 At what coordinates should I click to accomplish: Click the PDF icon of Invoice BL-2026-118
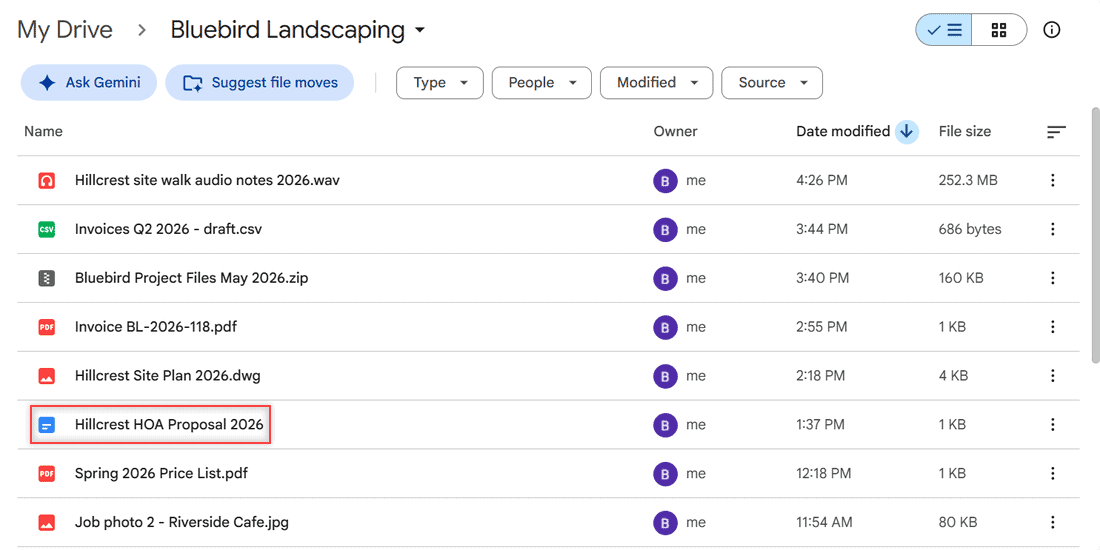(x=46, y=327)
